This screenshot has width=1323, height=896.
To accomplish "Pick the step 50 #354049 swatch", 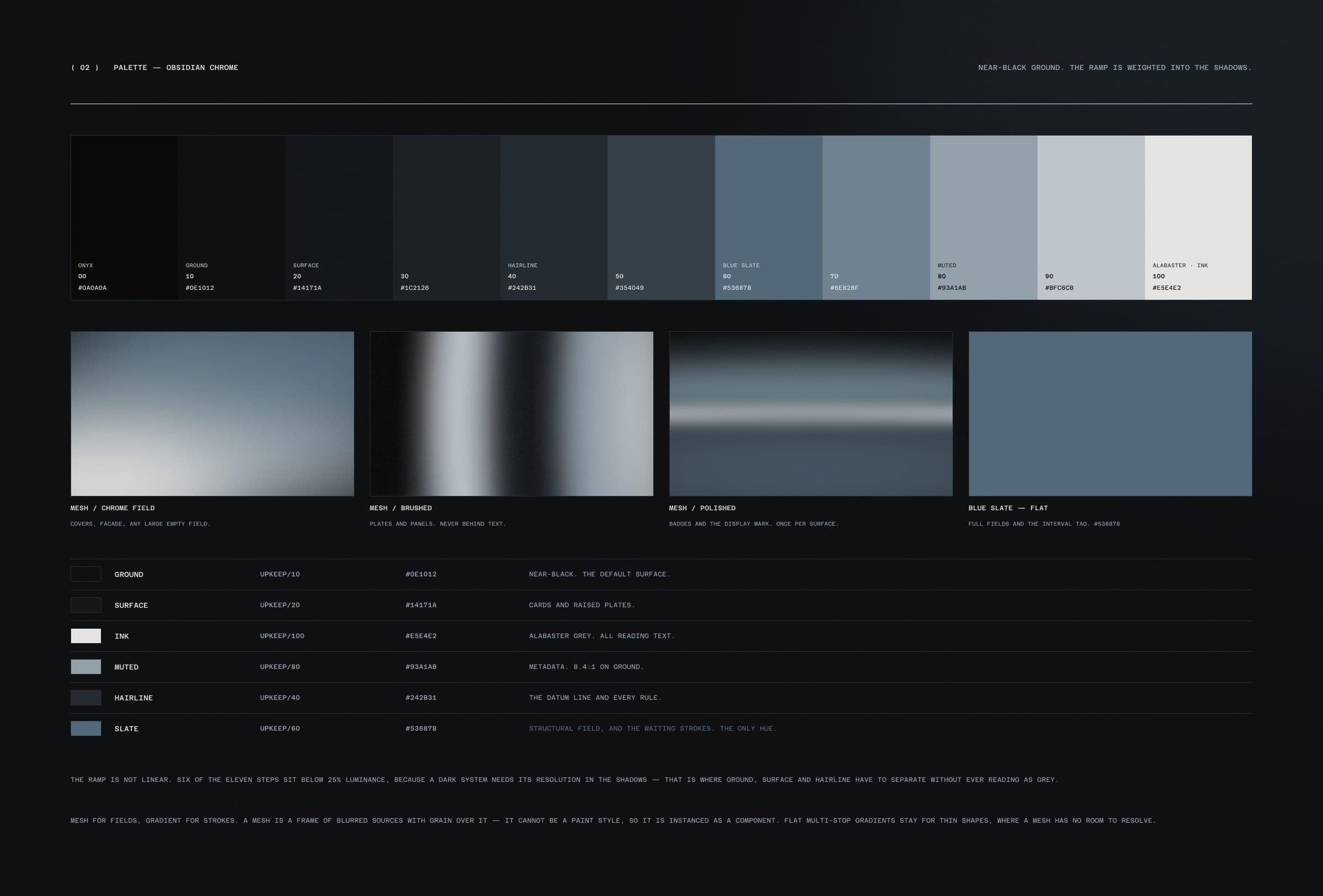I will coord(661,217).
